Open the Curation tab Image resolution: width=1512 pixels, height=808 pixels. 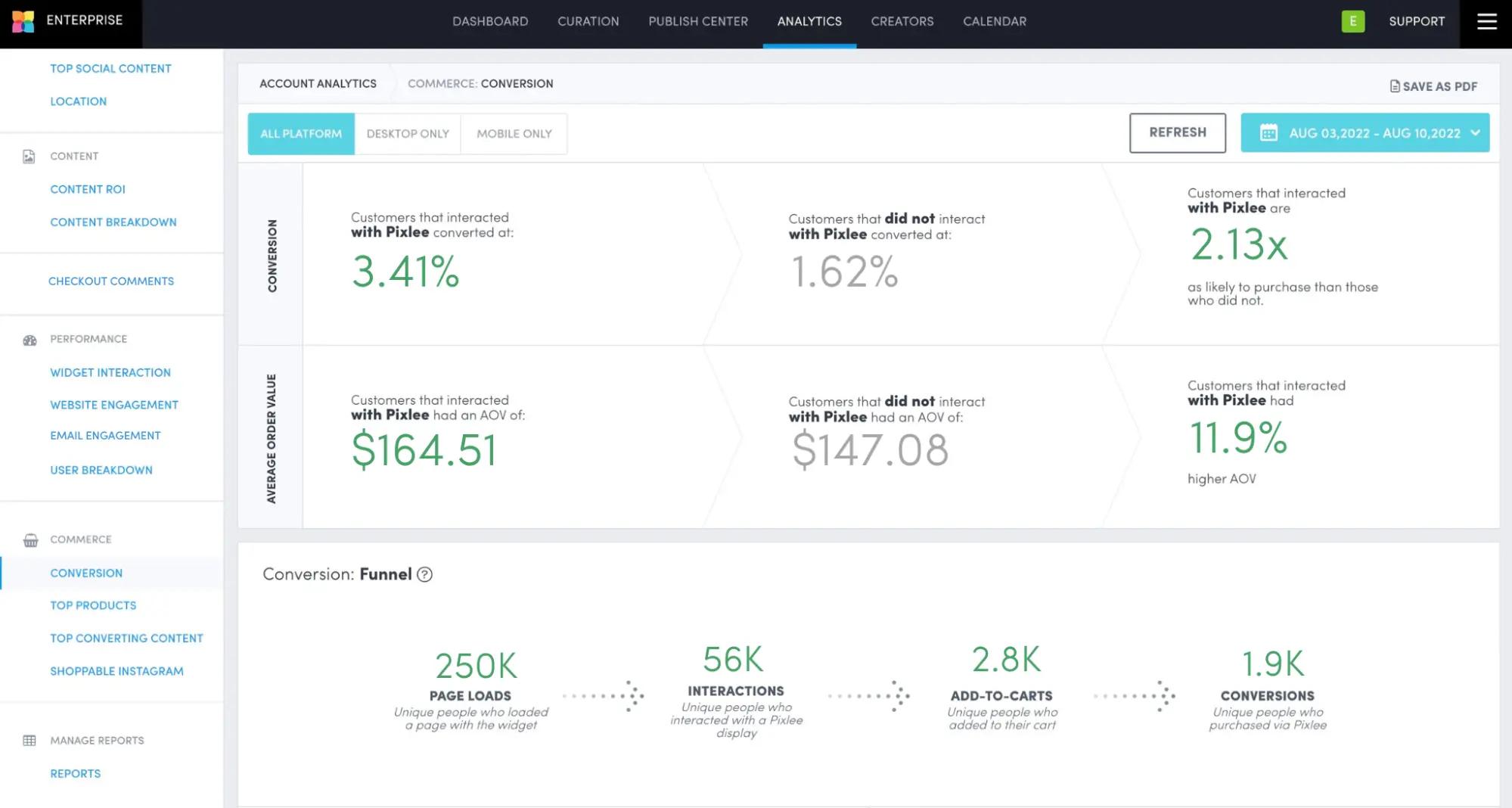tap(588, 21)
